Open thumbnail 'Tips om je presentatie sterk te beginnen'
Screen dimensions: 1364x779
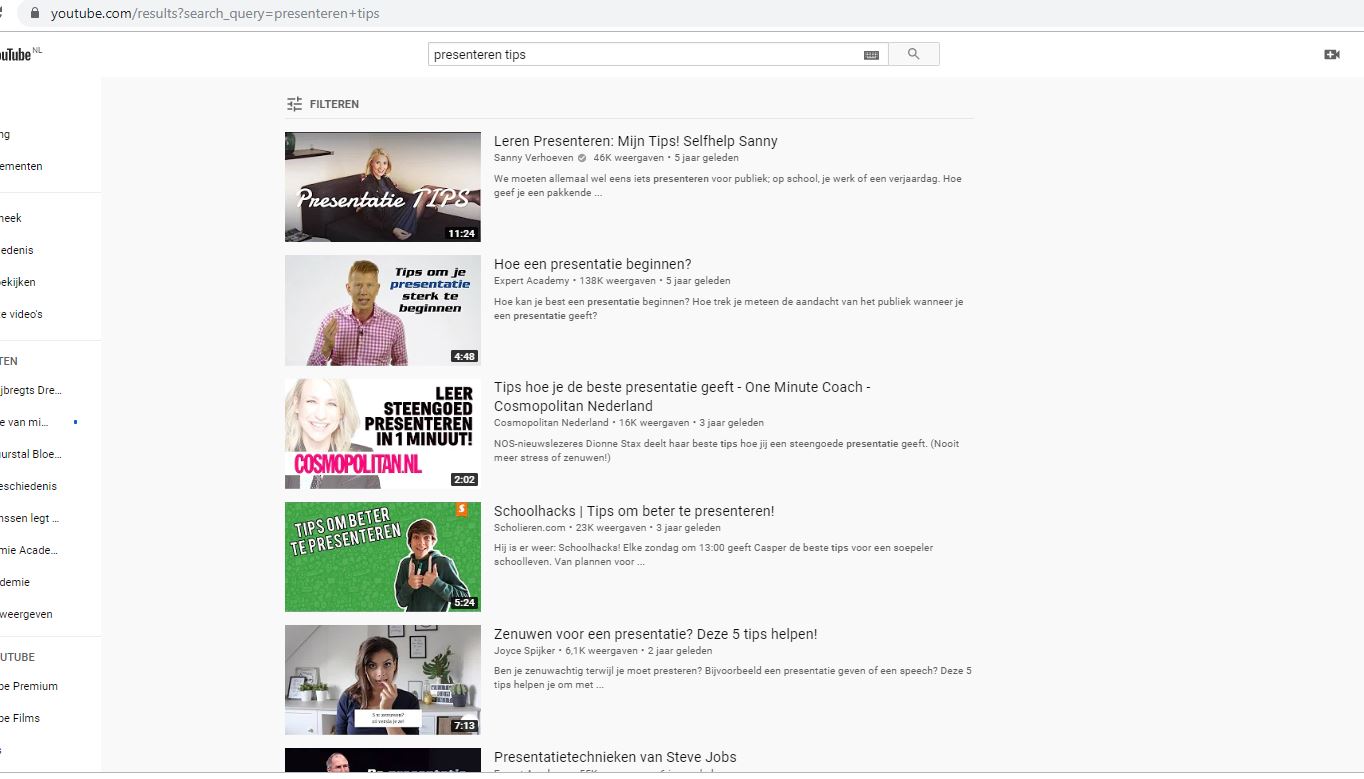(x=383, y=310)
